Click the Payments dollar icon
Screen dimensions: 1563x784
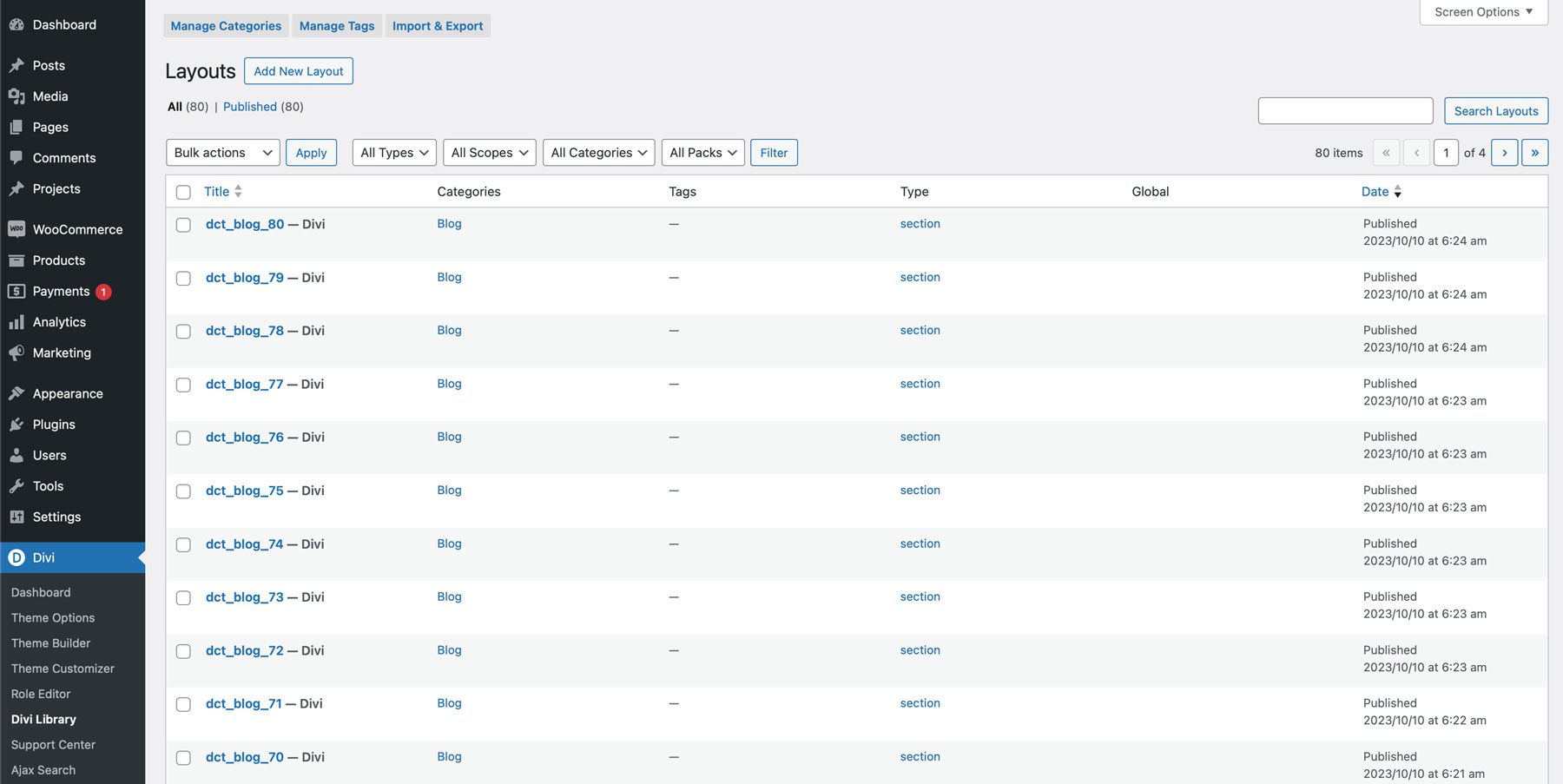[x=16, y=291]
